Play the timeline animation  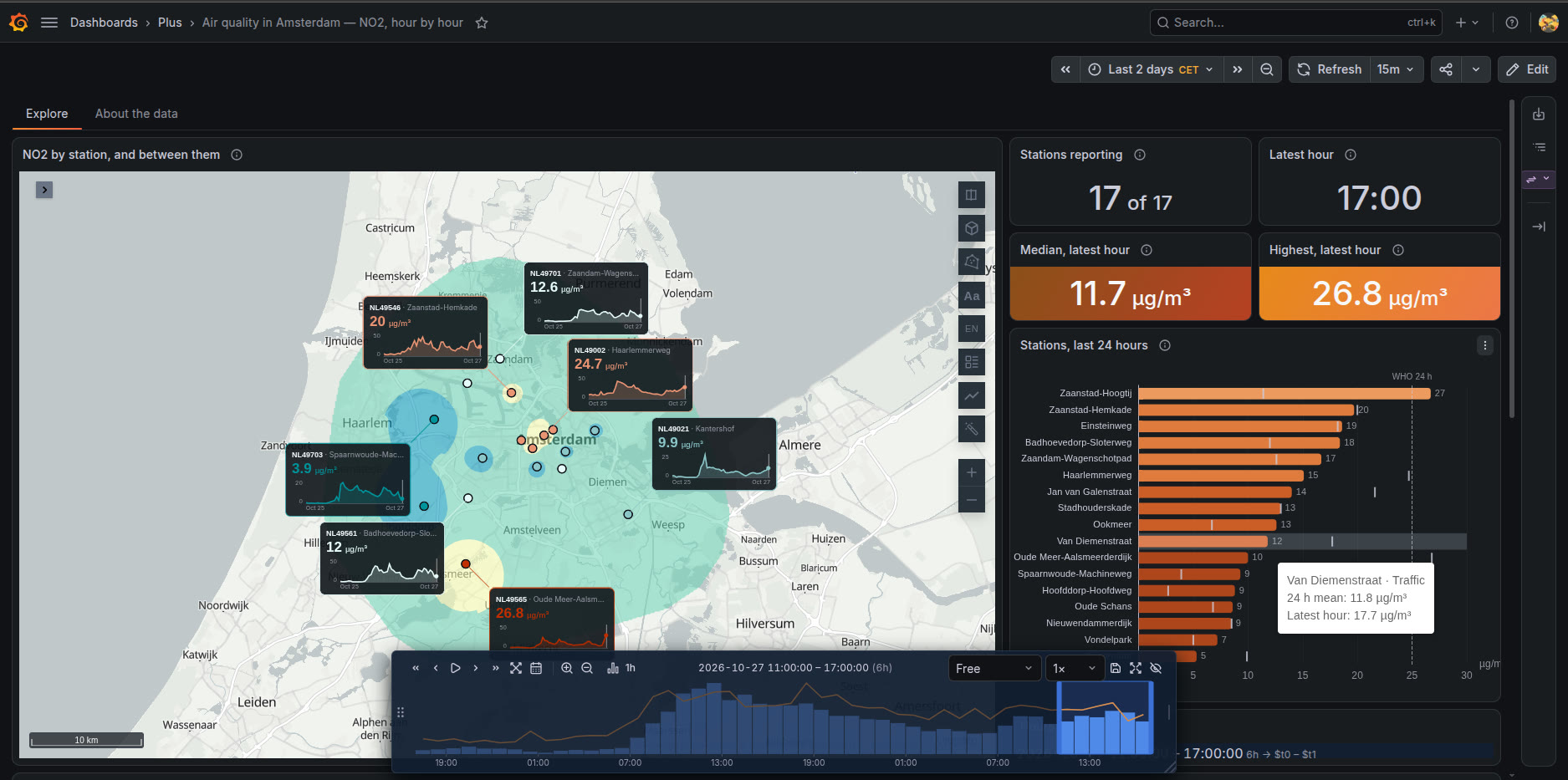(x=455, y=668)
